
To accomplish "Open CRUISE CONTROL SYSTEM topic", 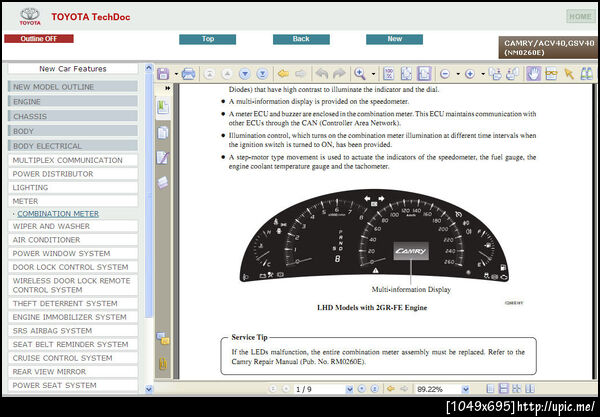I will tap(73, 358).
